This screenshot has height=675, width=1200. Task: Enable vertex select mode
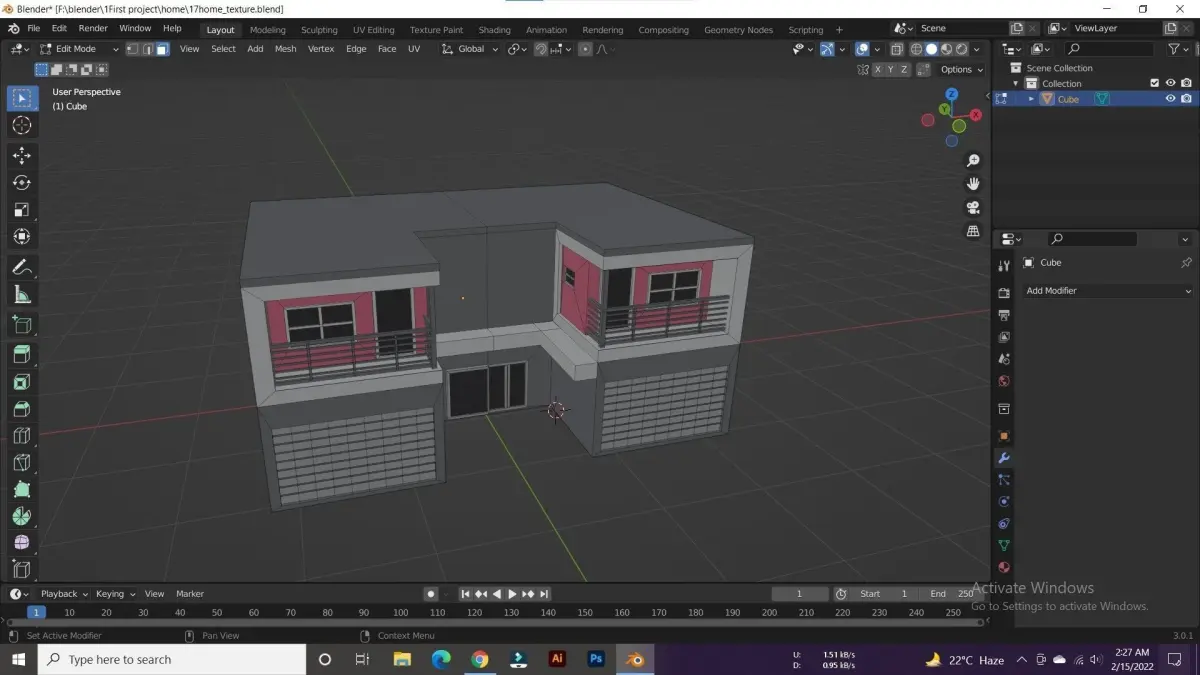[132, 49]
